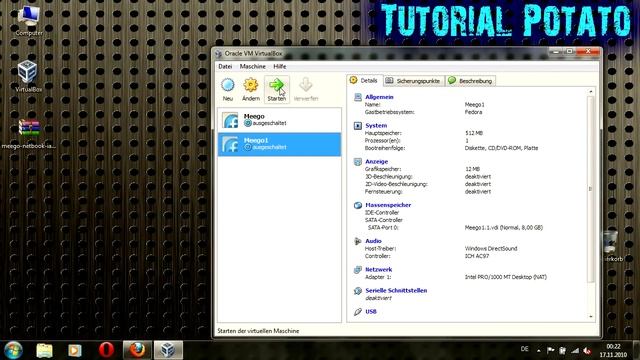Click the Audio speaker icon
640x360 pixels.
click(358, 241)
